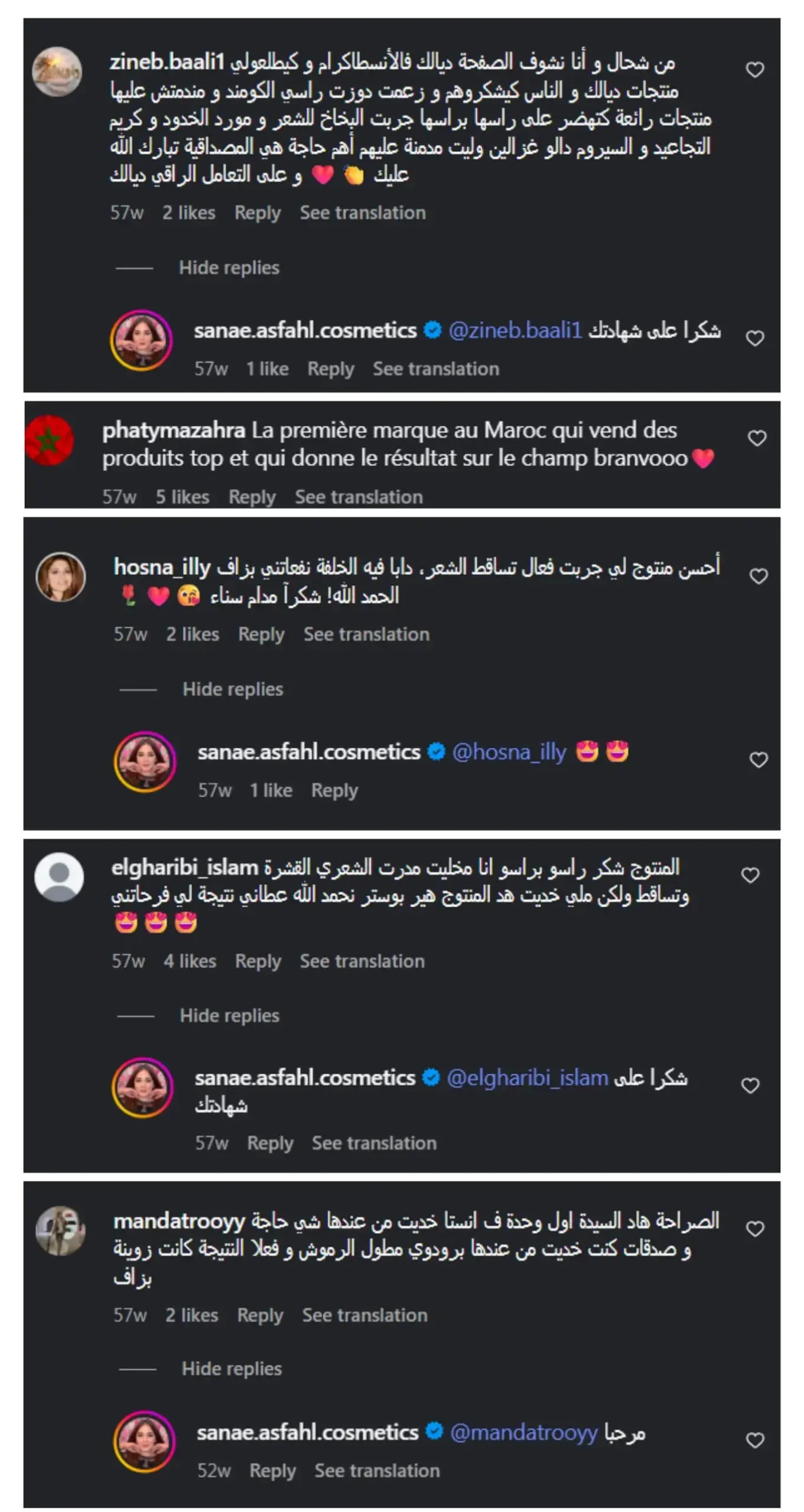Open the @elgharibi_islam mention in the reply

[527, 1078]
